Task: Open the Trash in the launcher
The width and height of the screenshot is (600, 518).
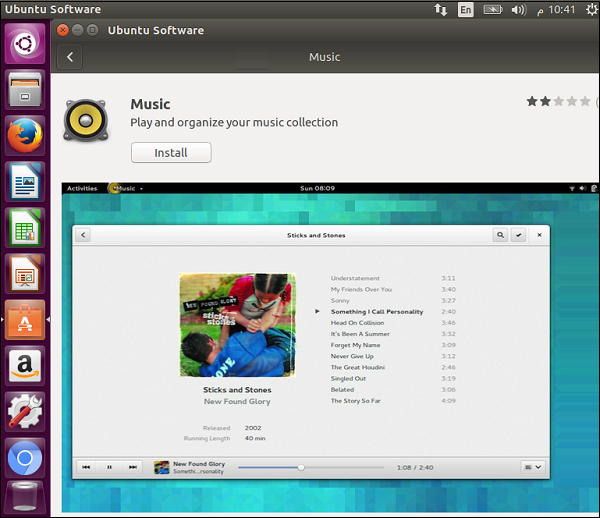Action: click(x=25, y=499)
